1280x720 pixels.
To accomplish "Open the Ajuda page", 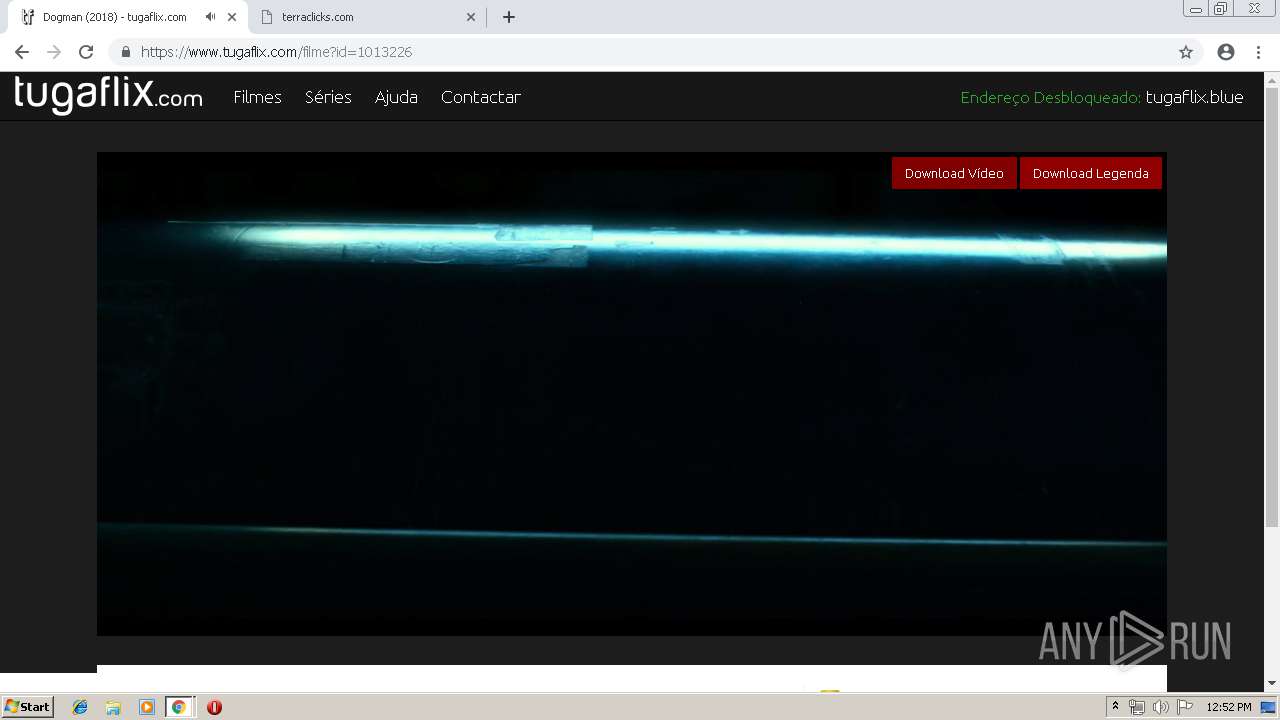I will [396, 97].
